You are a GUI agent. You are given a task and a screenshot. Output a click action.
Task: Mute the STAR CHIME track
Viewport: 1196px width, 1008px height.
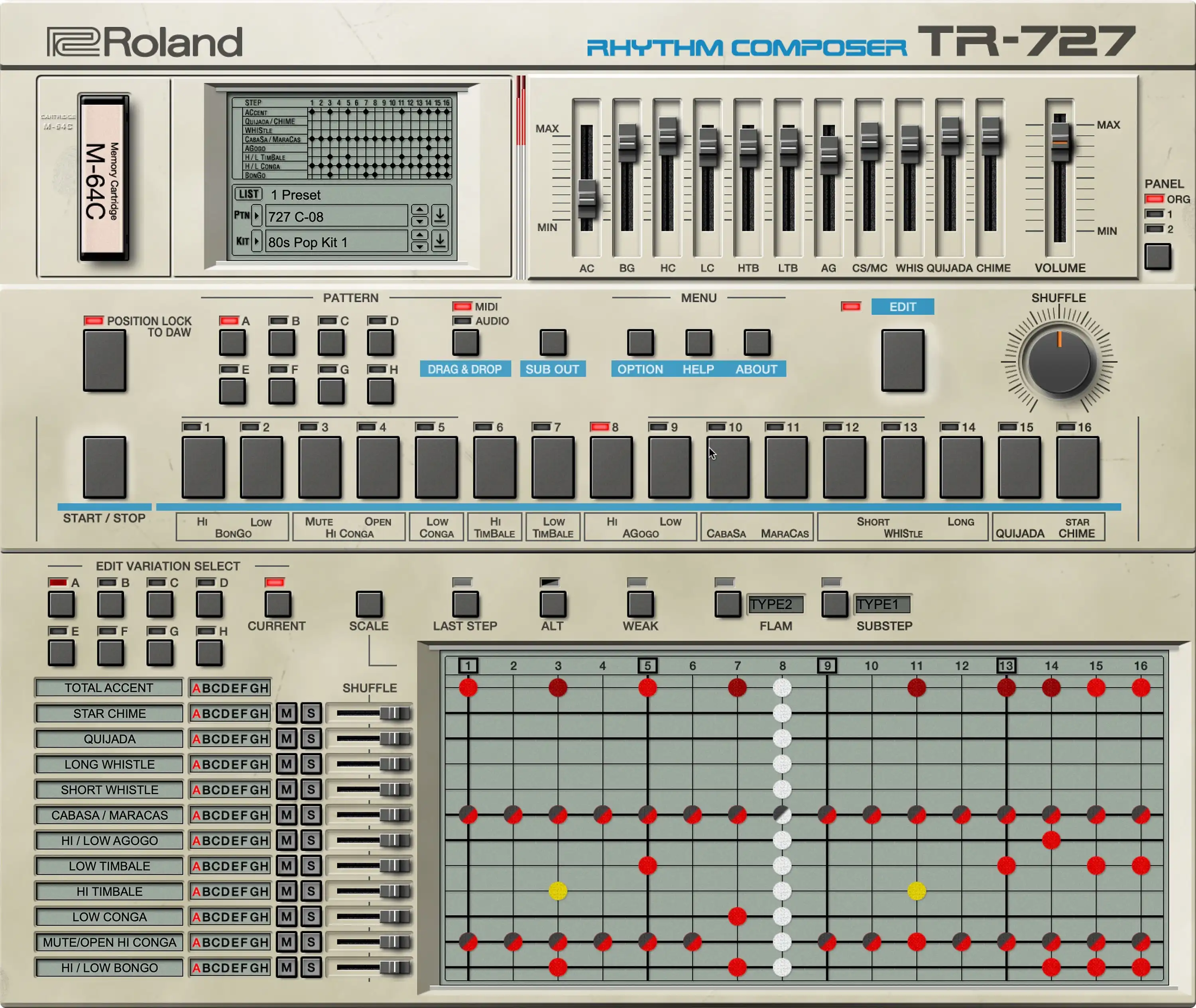click(286, 713)
